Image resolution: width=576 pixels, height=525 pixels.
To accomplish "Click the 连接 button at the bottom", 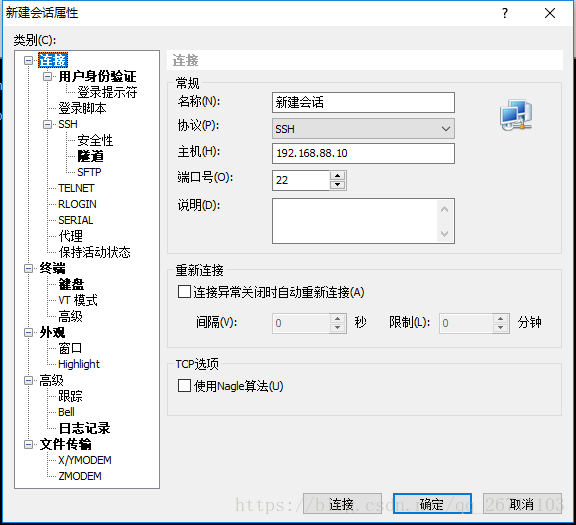I will [342, 504].
